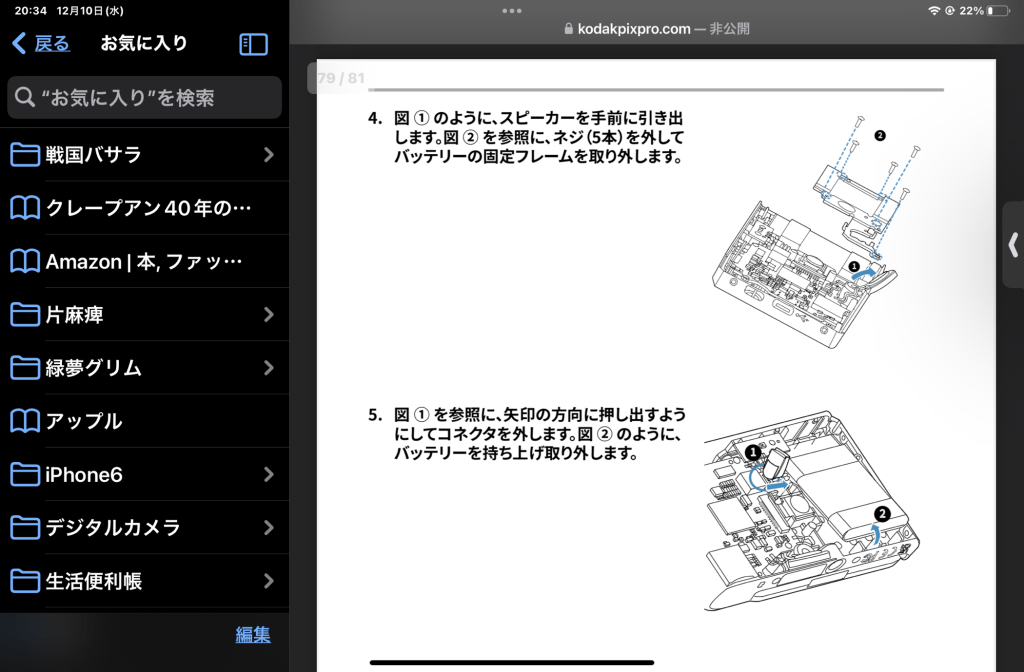Open the Amazon bookmark book icon
This screenshot has width=1024, height=672.
pos(24,261)
